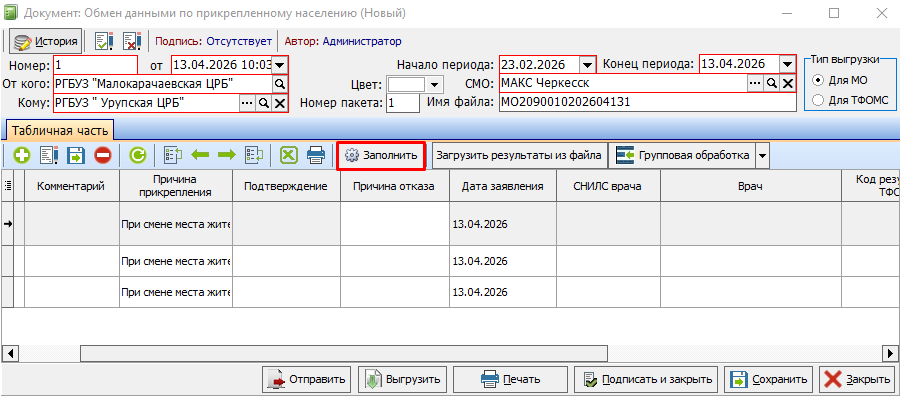This screenshot has height=399, width=901.
Task: Click the ellipsis button in Кому field
Action: click(247, 103)
